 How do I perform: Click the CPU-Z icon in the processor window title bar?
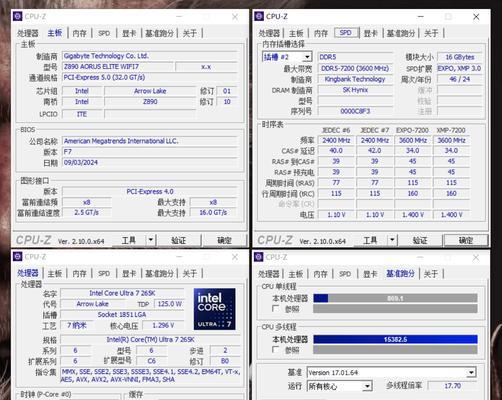[17, 257]
